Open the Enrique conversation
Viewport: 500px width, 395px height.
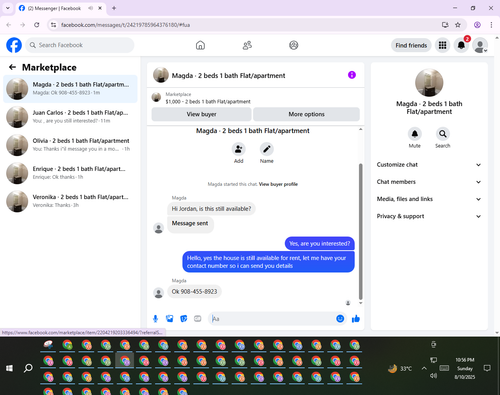(70, 173)
